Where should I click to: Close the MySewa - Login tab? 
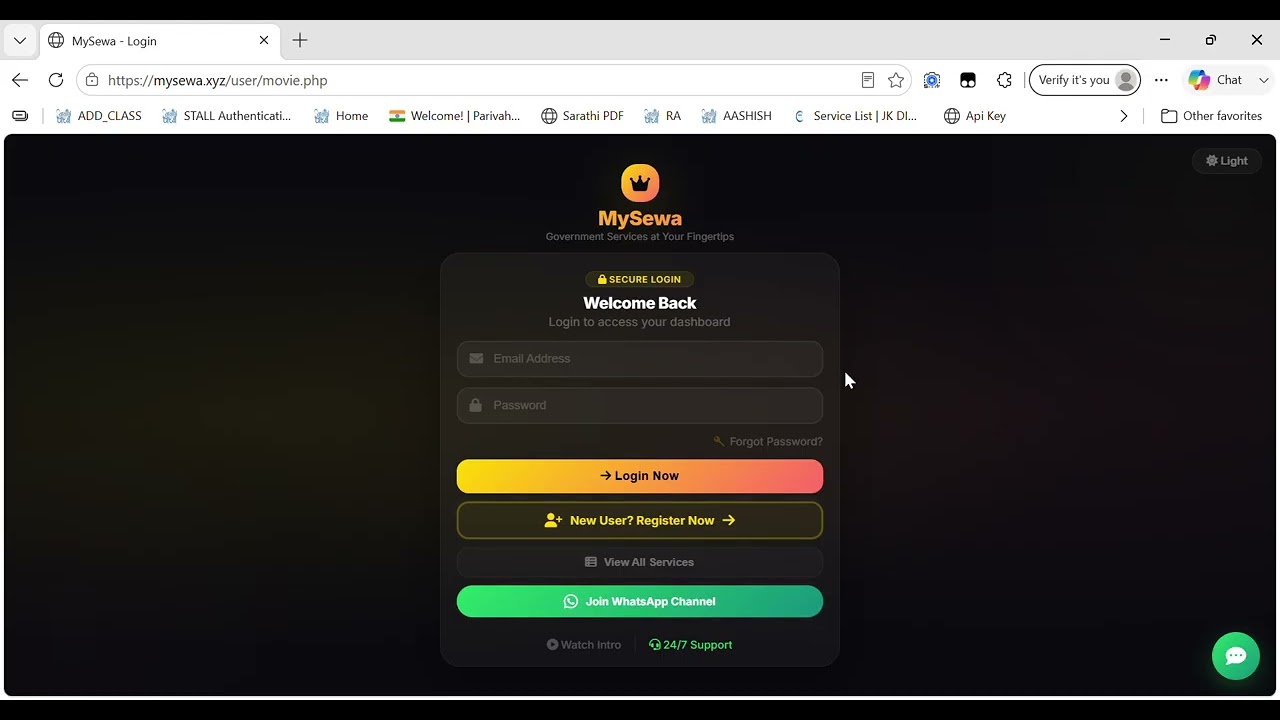[264, 41]
